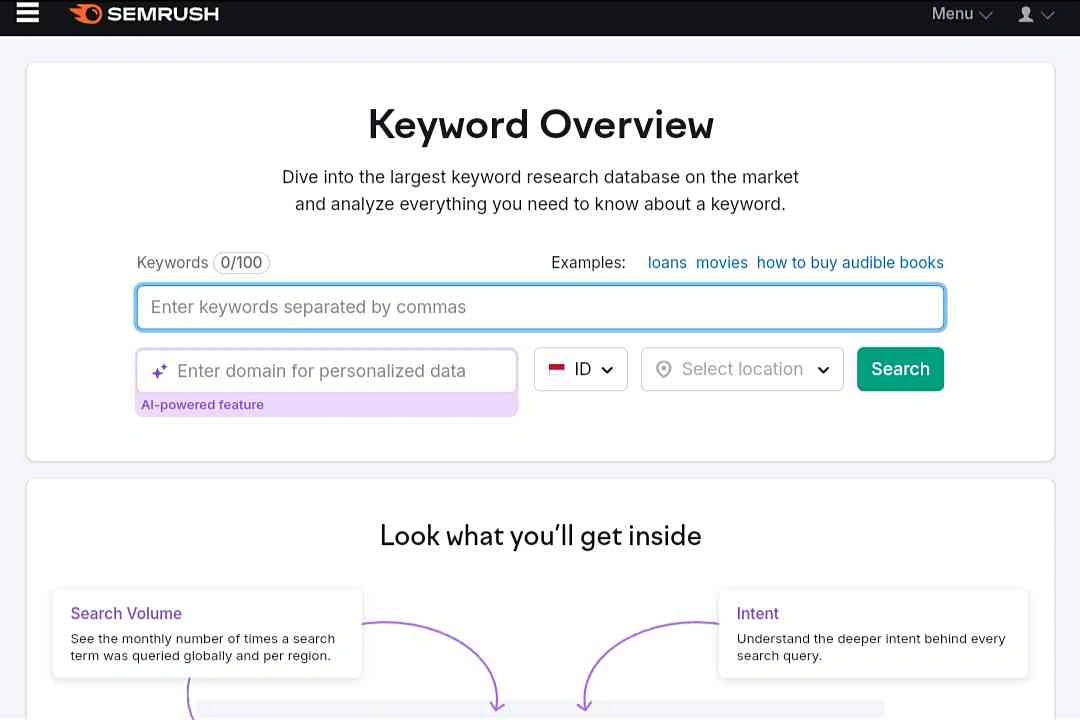Click the location pin icon

[663, 369]
